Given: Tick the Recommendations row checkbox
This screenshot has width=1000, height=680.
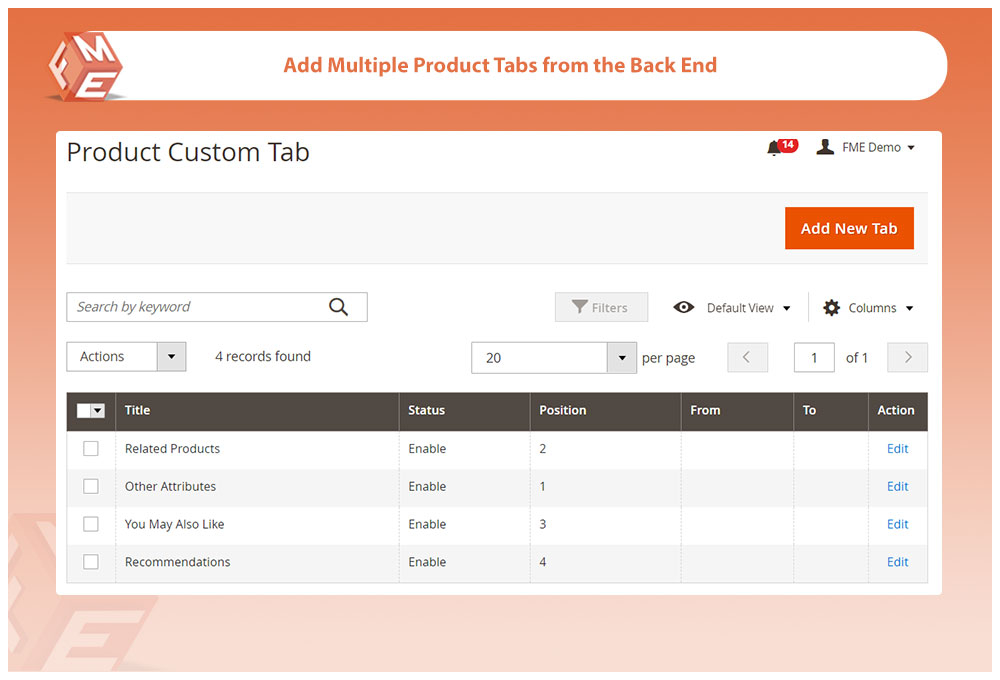Looking at the screenshot, I should click(91, 562).
